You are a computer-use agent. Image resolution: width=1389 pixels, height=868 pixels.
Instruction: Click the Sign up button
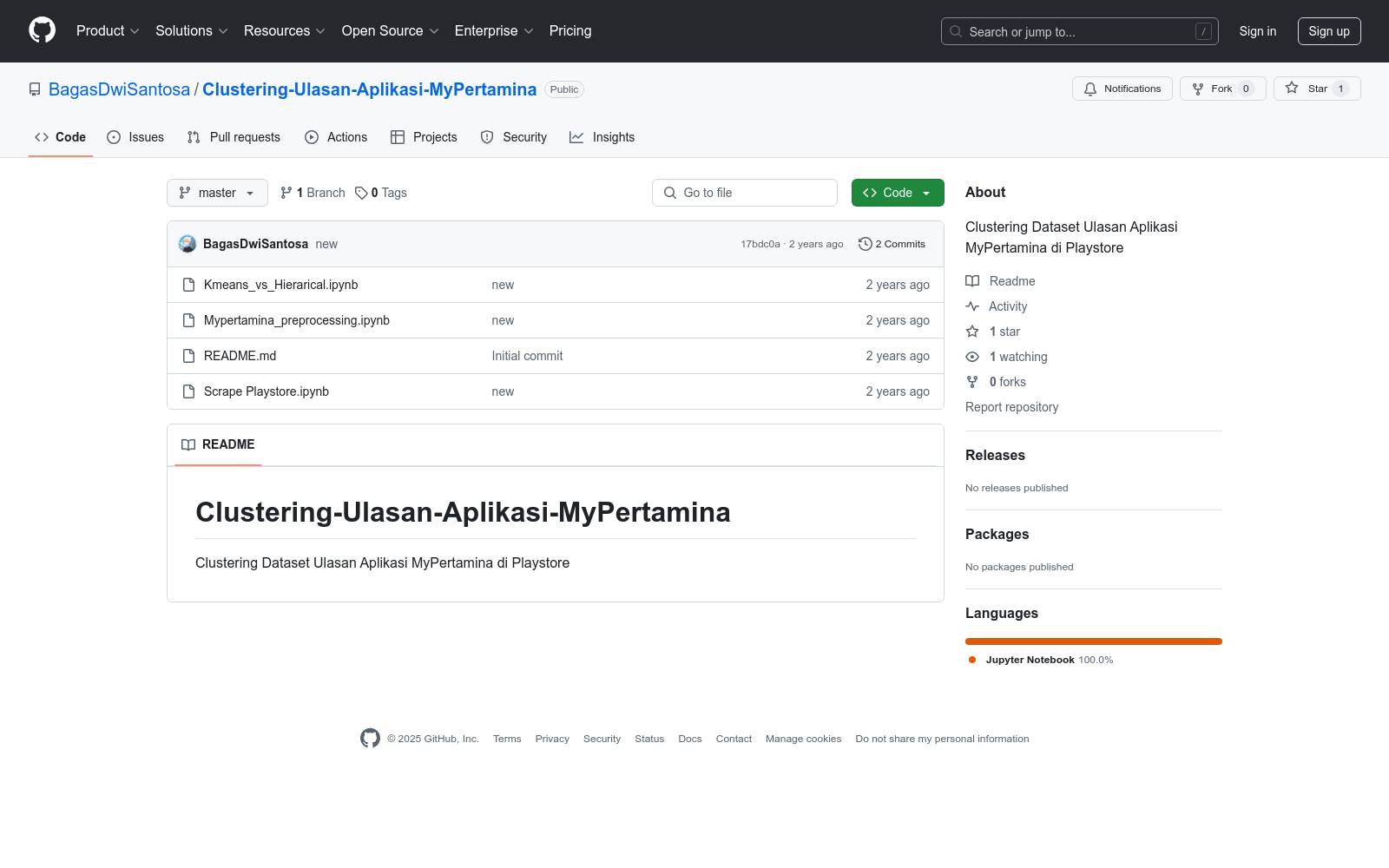(x=1329, y=31)
